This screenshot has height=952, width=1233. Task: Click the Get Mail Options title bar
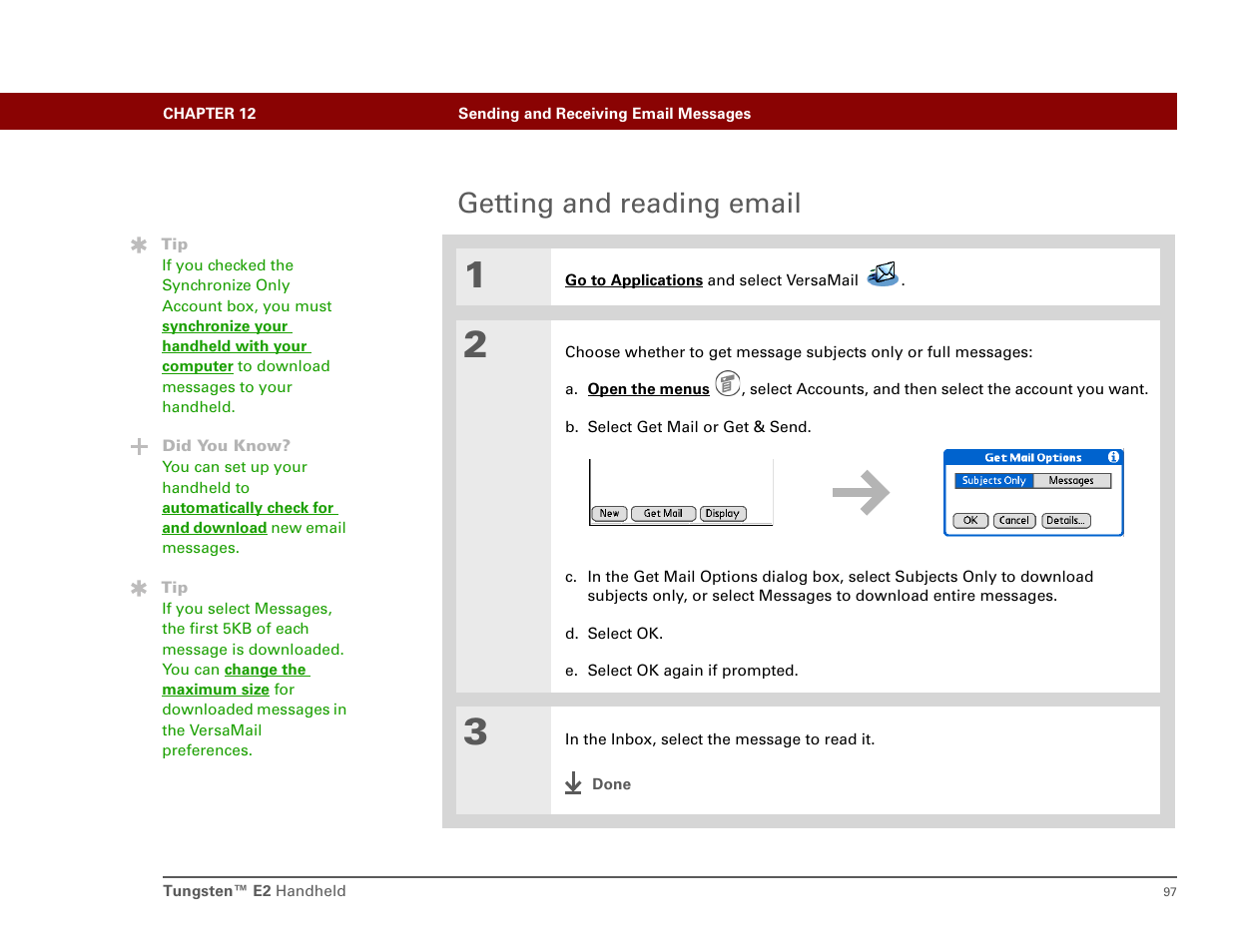[1033, 457]
